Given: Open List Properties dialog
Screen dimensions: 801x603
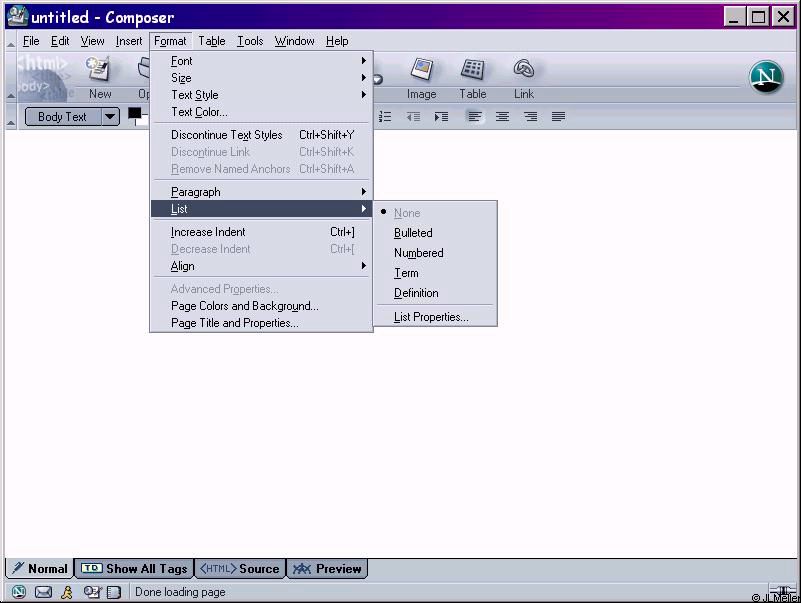Looking at the screenshot, I should click(435, 317).
